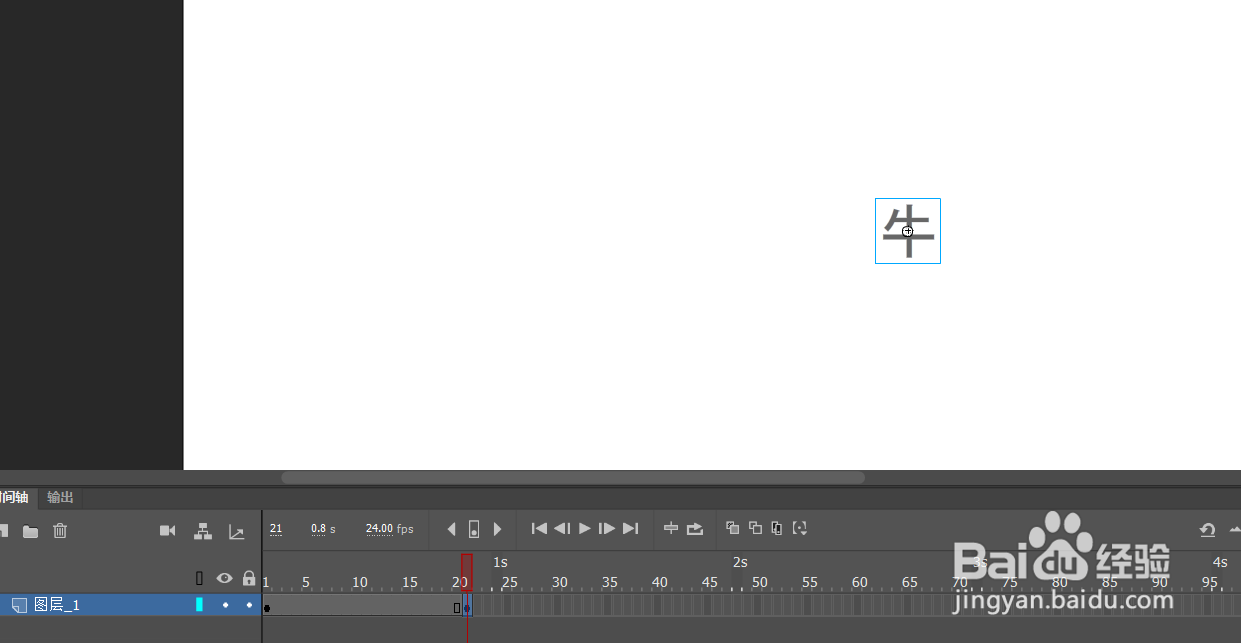Image resolution: width=1241 pixels, height=643 pixels.
Task: Click current frame number 21 field
Action: pos(276,529)
